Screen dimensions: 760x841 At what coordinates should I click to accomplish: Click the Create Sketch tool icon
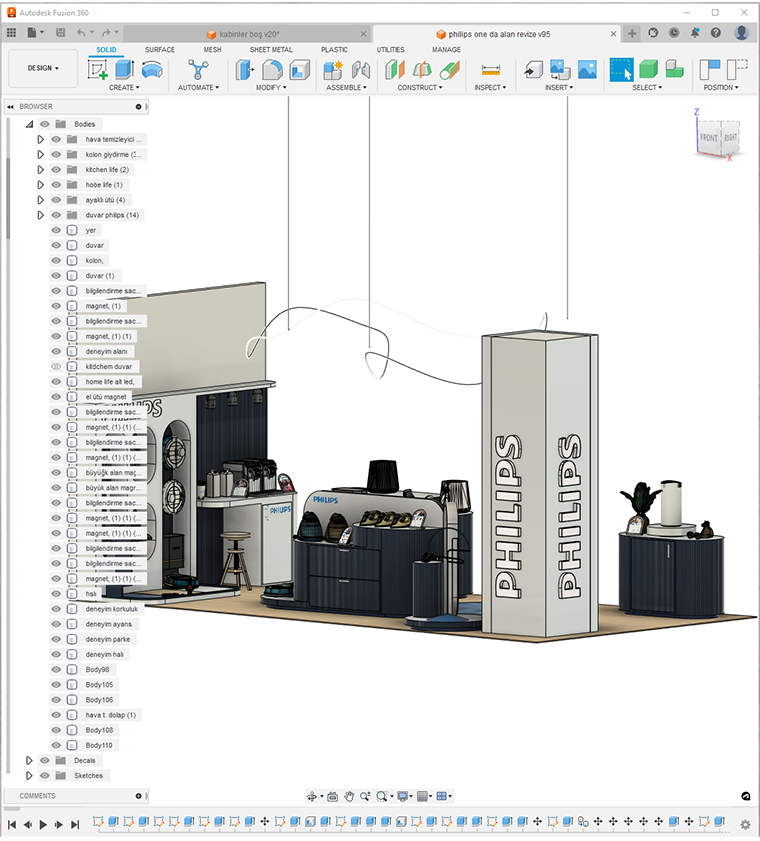[x=98, y=70]
